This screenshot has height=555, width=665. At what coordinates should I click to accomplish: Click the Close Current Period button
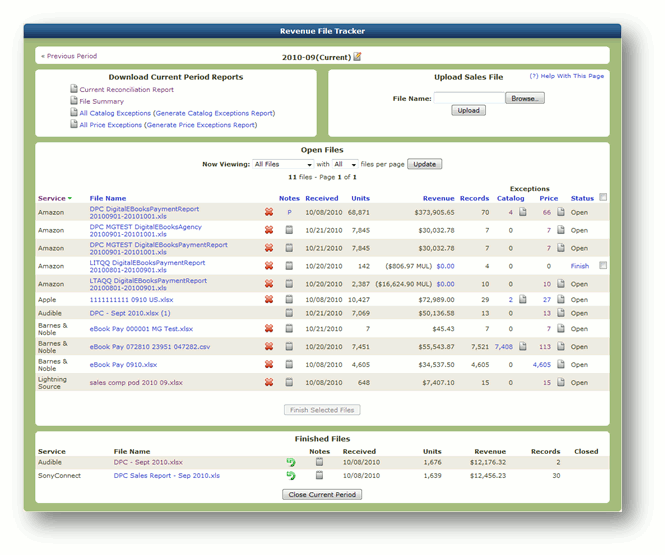[x=322, y=494]
